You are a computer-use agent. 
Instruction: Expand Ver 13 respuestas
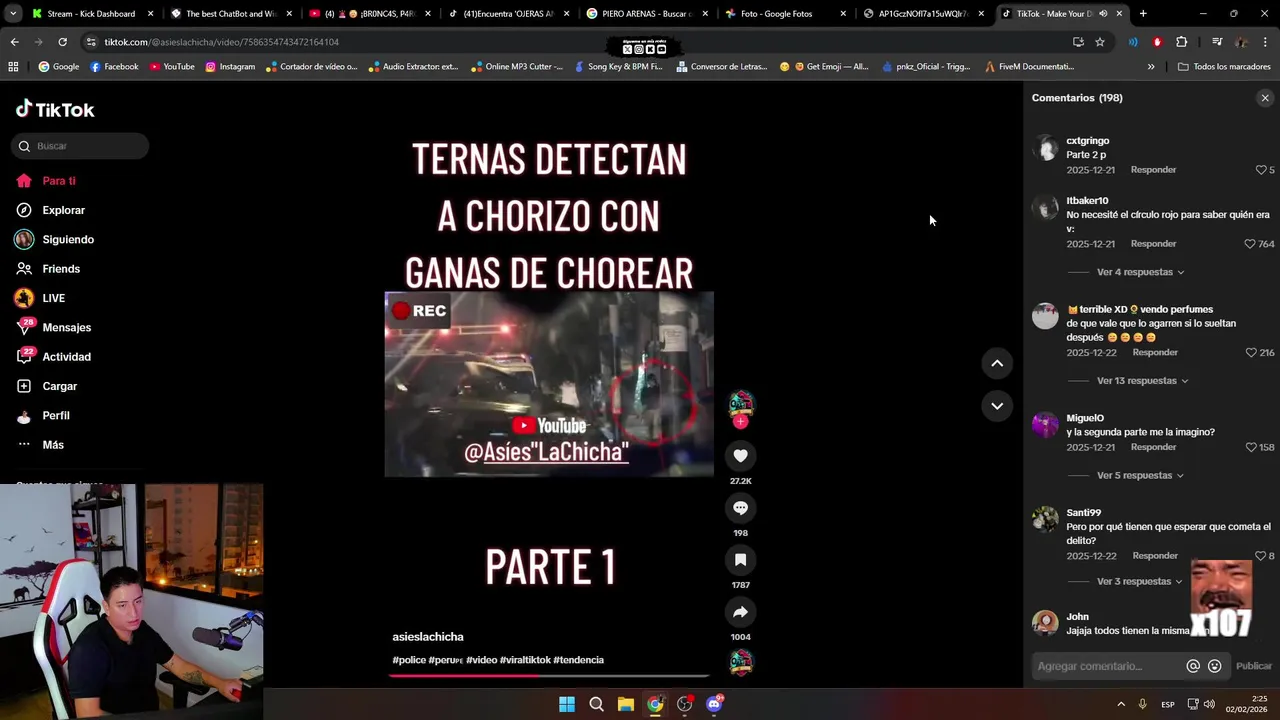[x=1142, y=381]
